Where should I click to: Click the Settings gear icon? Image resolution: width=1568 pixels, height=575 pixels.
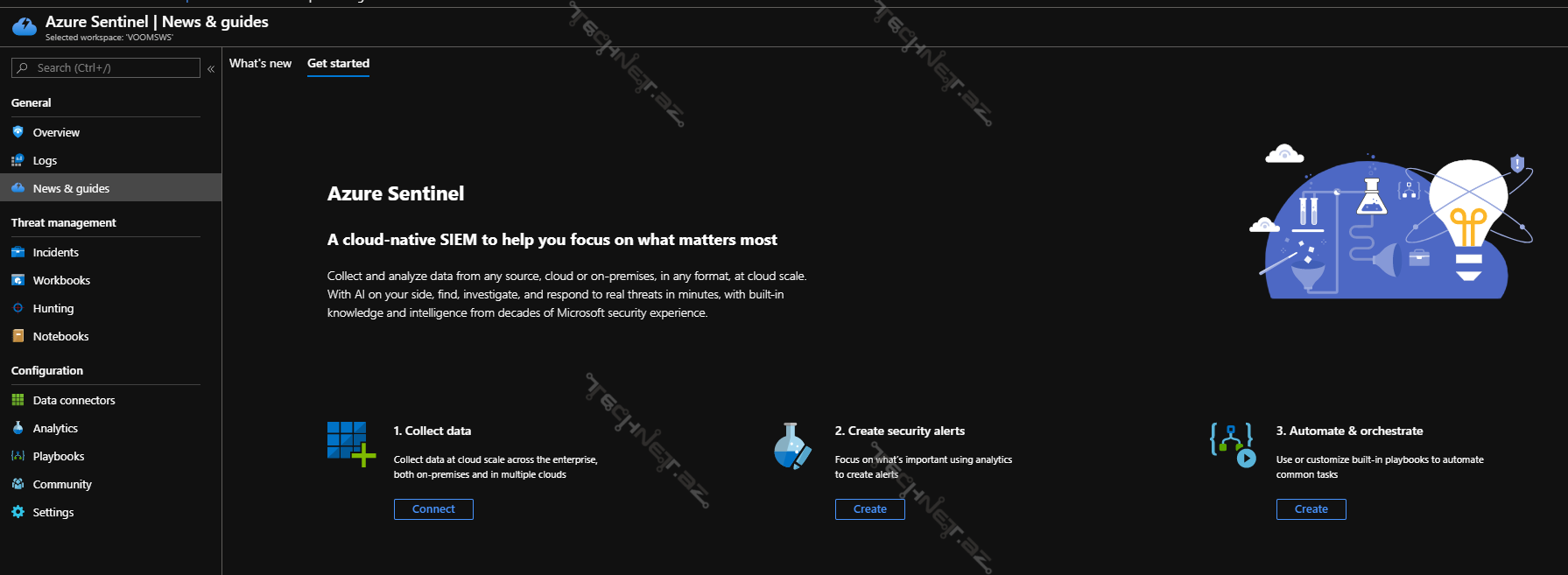coord(18,512)
